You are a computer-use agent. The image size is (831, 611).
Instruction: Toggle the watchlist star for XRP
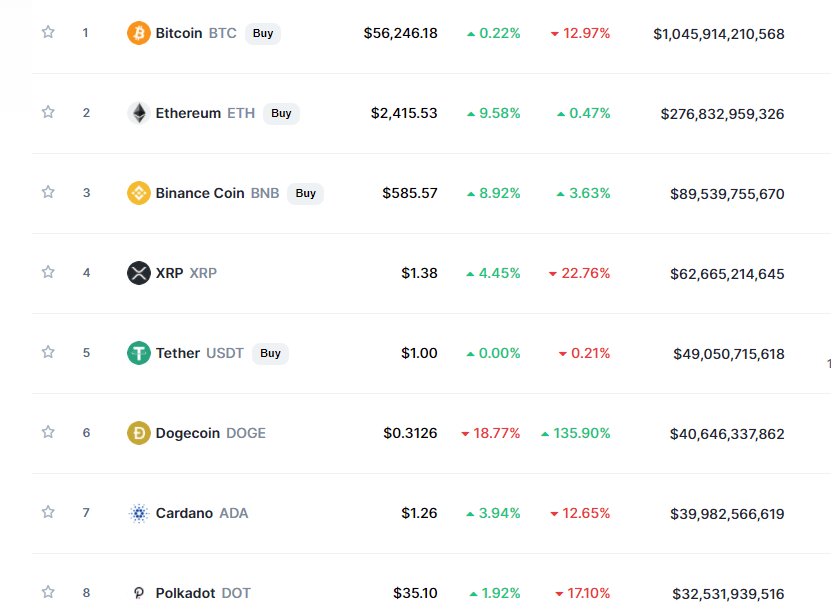tap(48, 272)
